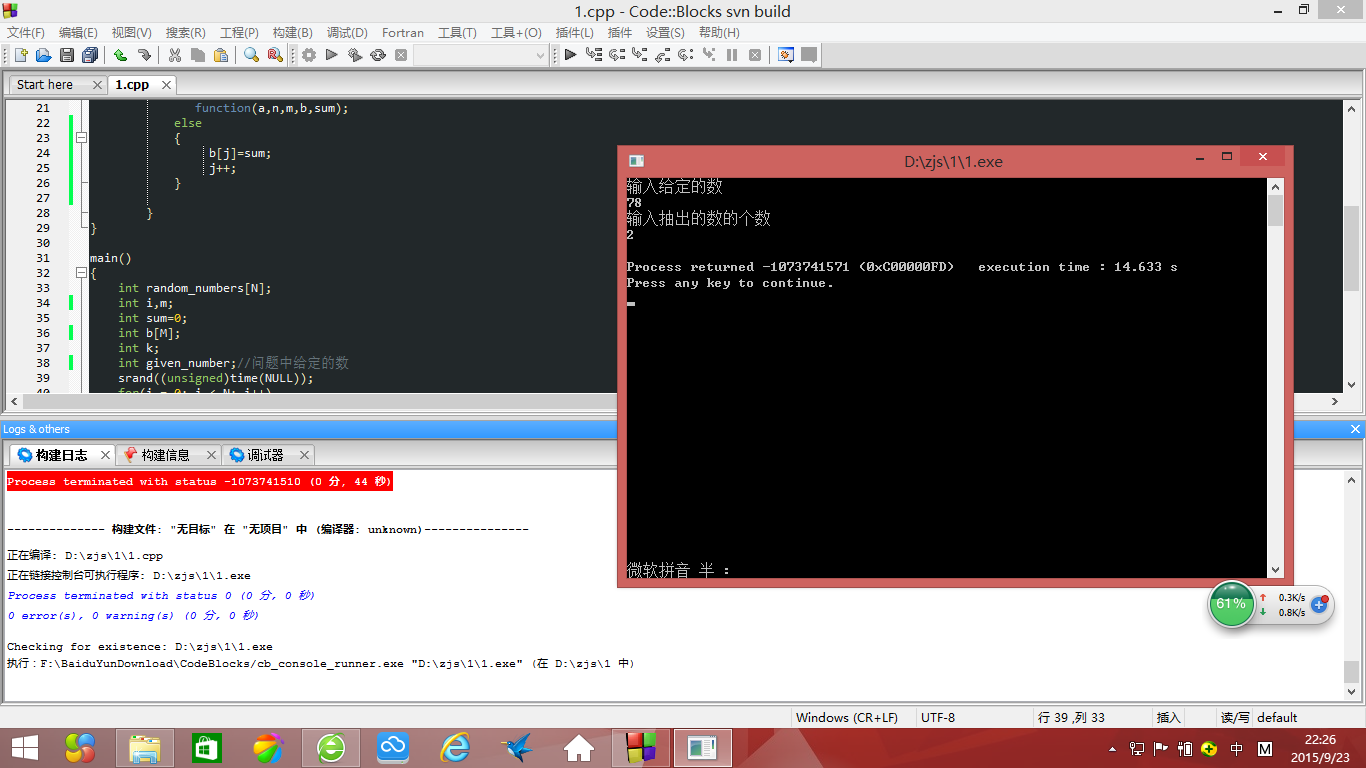Open the 文件(F) menu
Image resolution: width=1366 pixels, height=768 pixels.
coord(26,33)
